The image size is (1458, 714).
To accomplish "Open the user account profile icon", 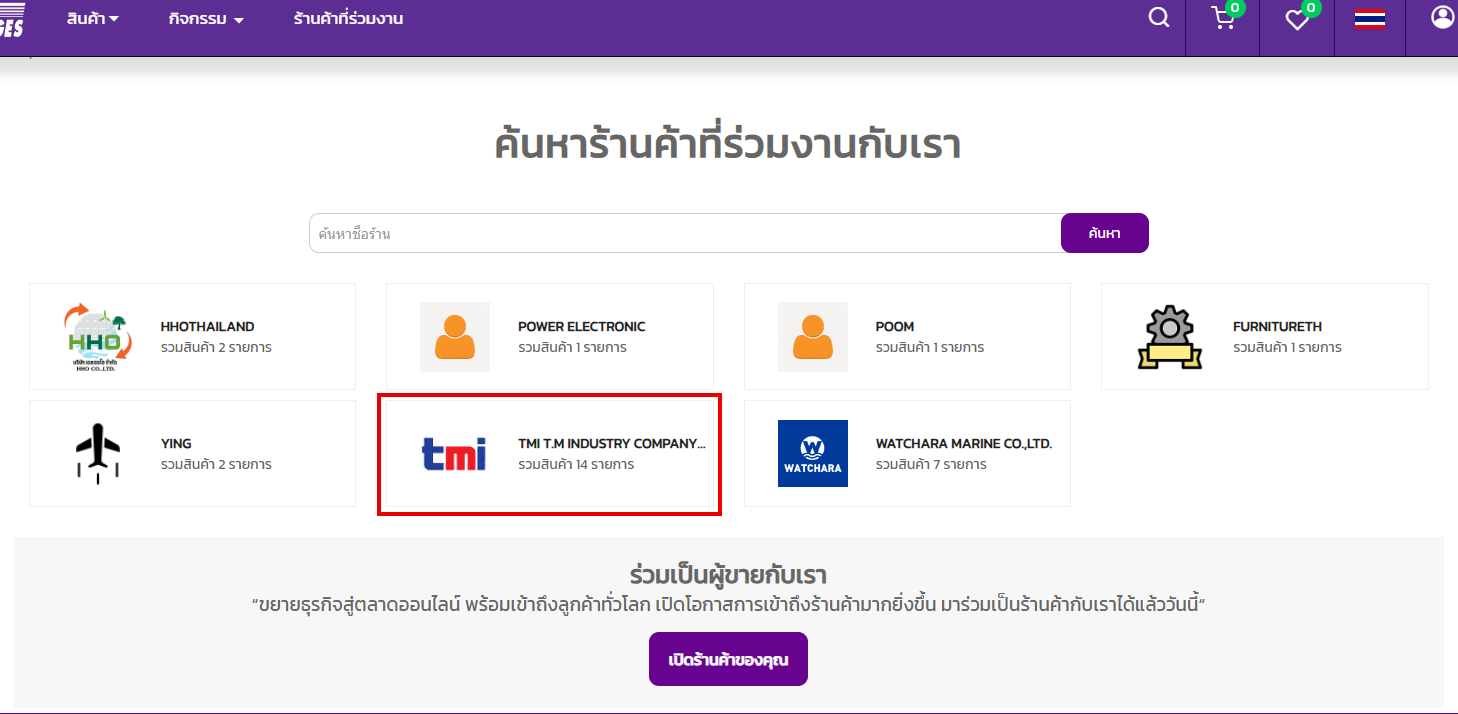I will coord(1442,18).
